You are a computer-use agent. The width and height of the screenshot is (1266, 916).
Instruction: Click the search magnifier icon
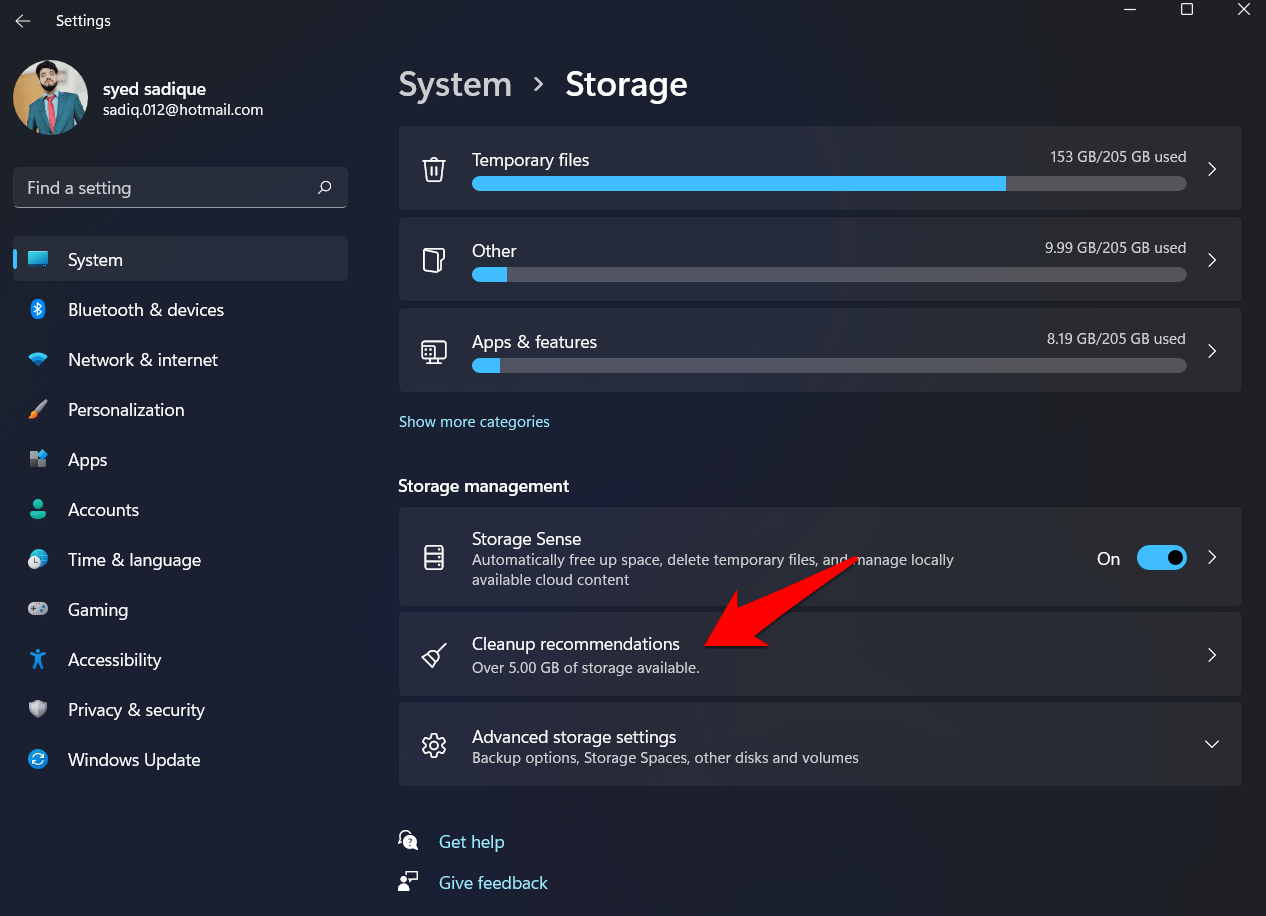(x=324, y=188)
